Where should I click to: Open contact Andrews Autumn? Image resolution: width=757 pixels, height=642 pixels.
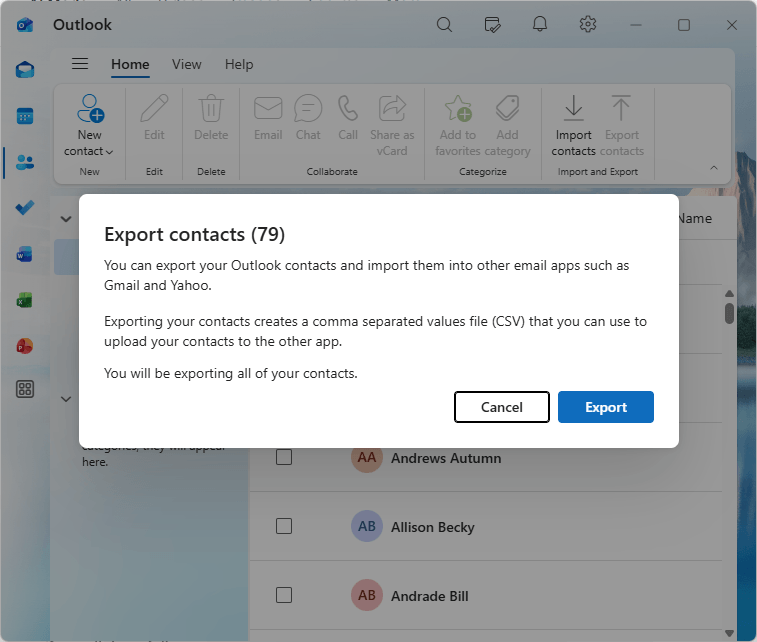click(446, 458)
